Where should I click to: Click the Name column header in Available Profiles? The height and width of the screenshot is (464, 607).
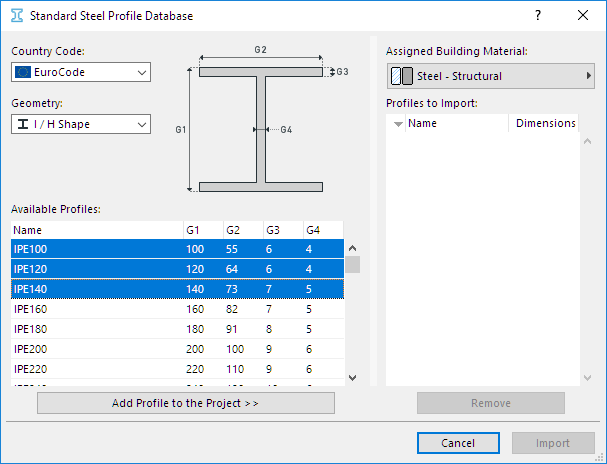(x=96, y=230)
